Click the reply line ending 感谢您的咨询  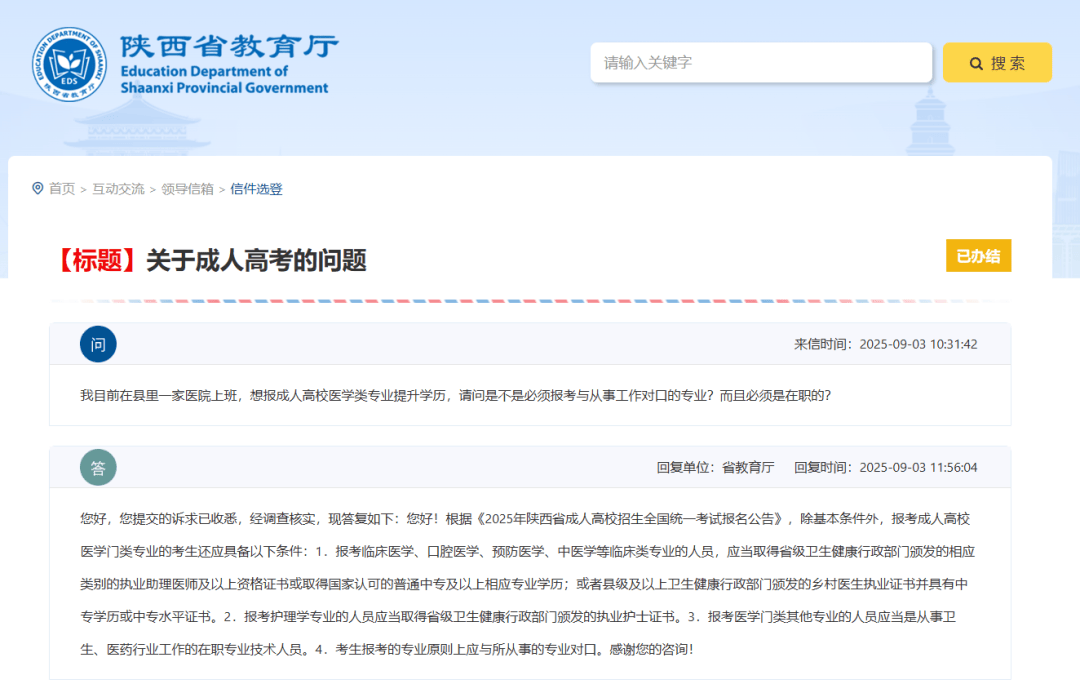tap(386, 649)
